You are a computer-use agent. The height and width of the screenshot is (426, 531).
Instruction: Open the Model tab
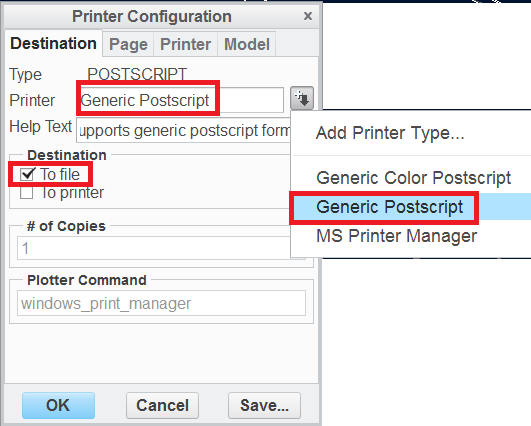(247, 44)
